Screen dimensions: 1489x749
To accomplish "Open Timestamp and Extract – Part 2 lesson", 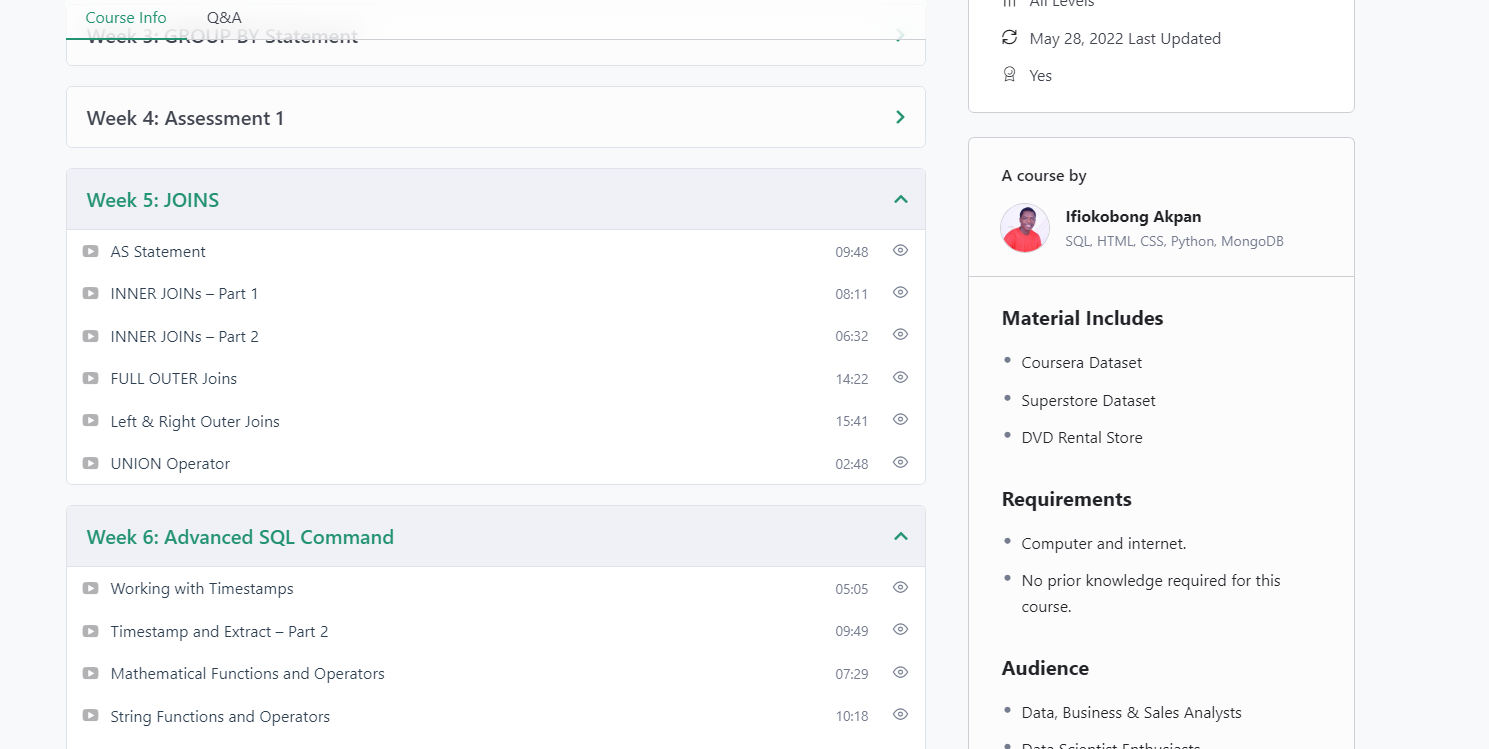I will 219,632.
